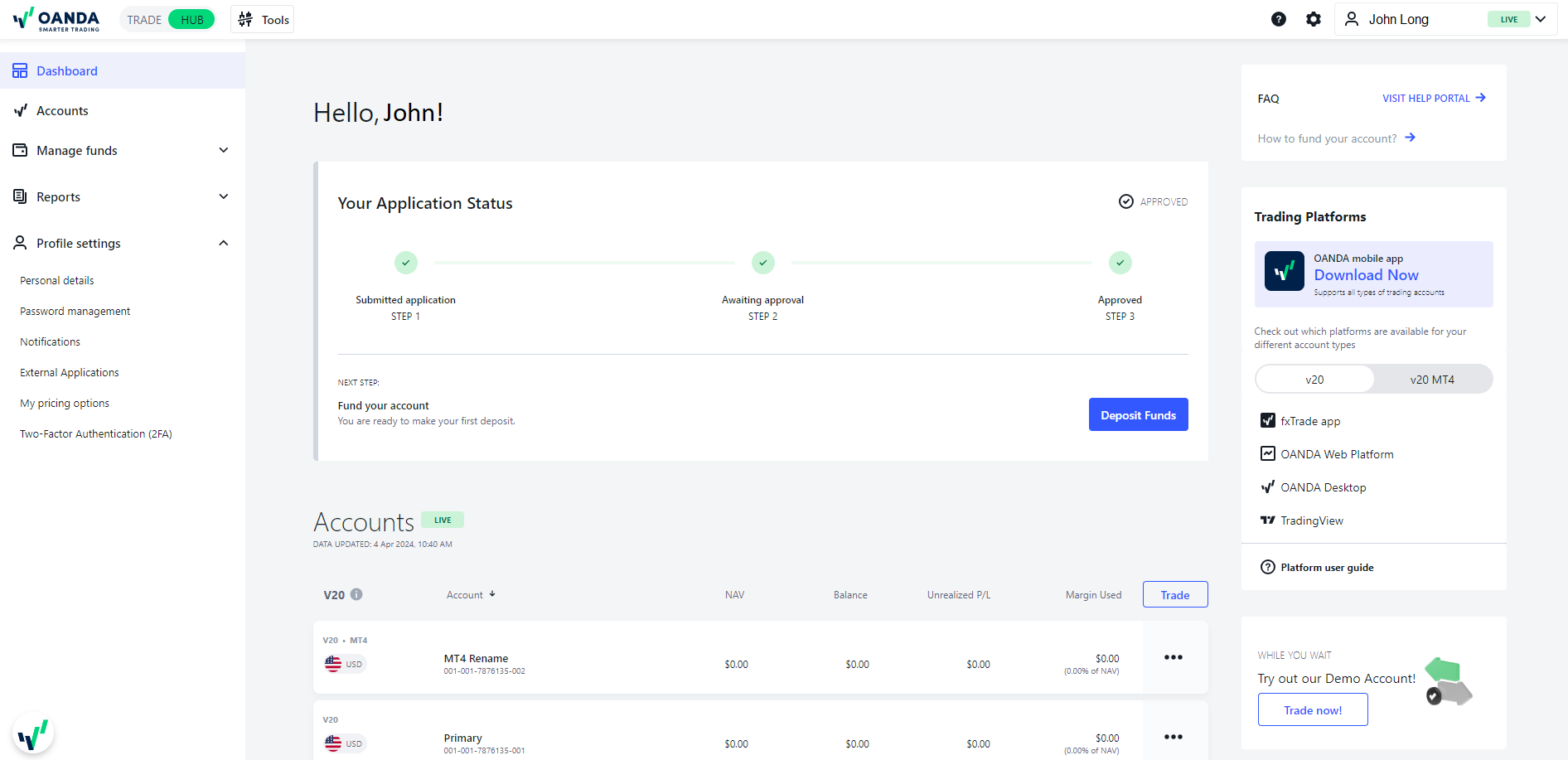Click the Deposit Funds button
This screenshot has height=760, width=1568.
pyautogui.click(x=1138, y=415)
